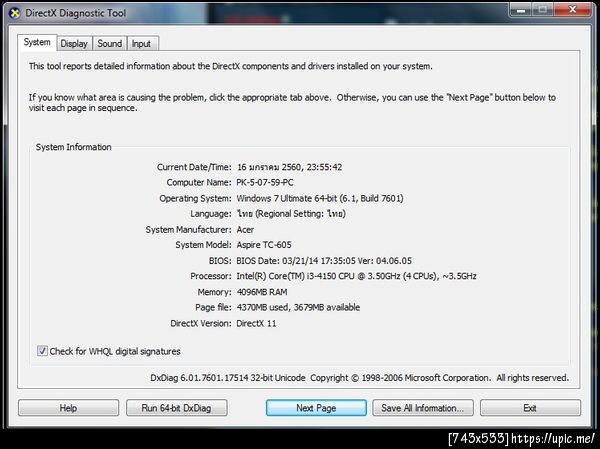Go to Next Page

[x=316, y=408]
